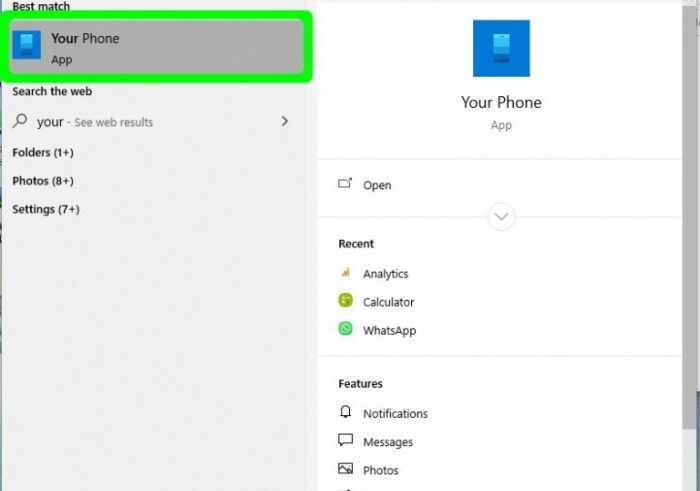Show Settings (7+) results
This screenshot has height=491, width=700.
(46, 209)
